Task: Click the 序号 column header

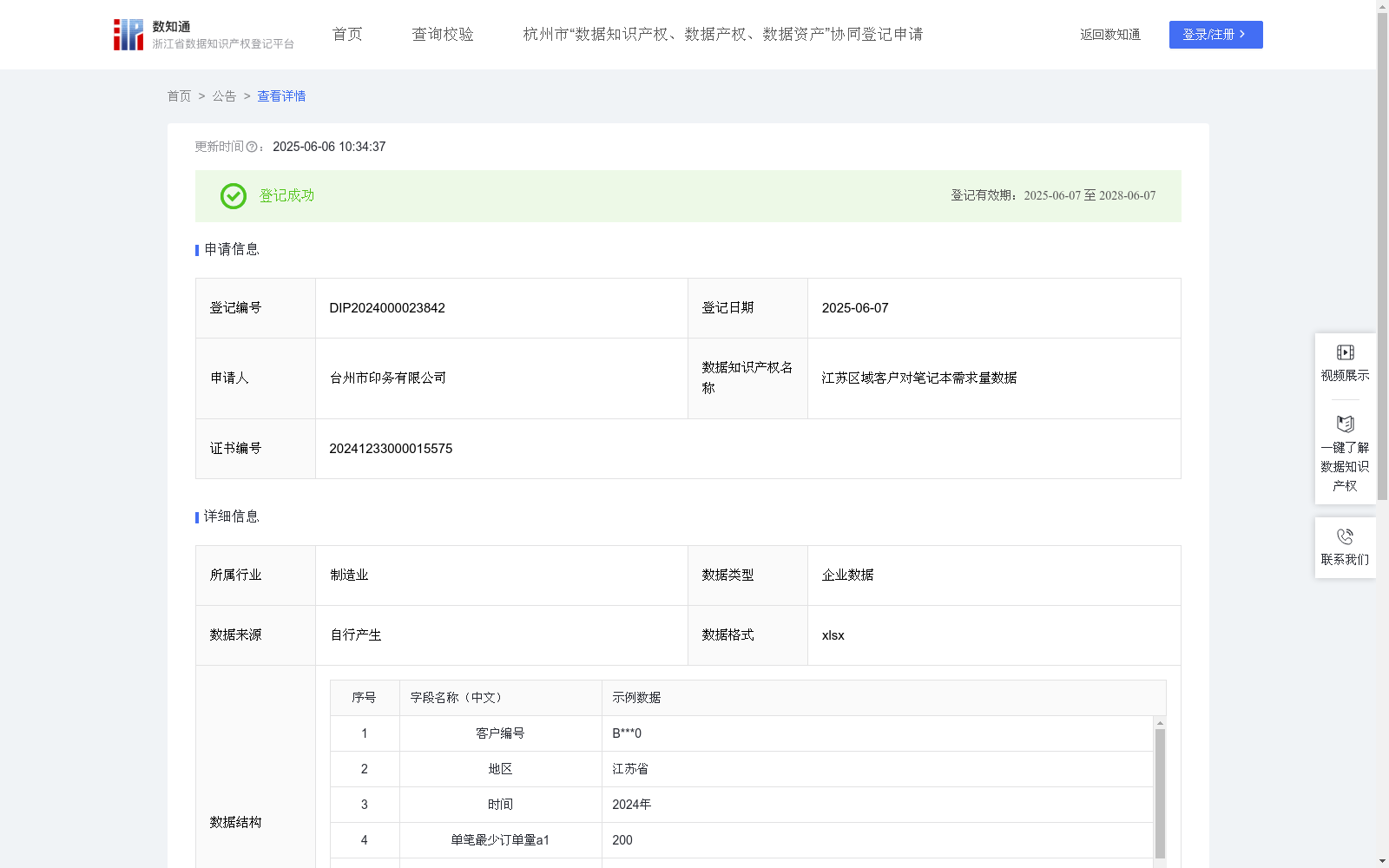Action: coord(365,698)
